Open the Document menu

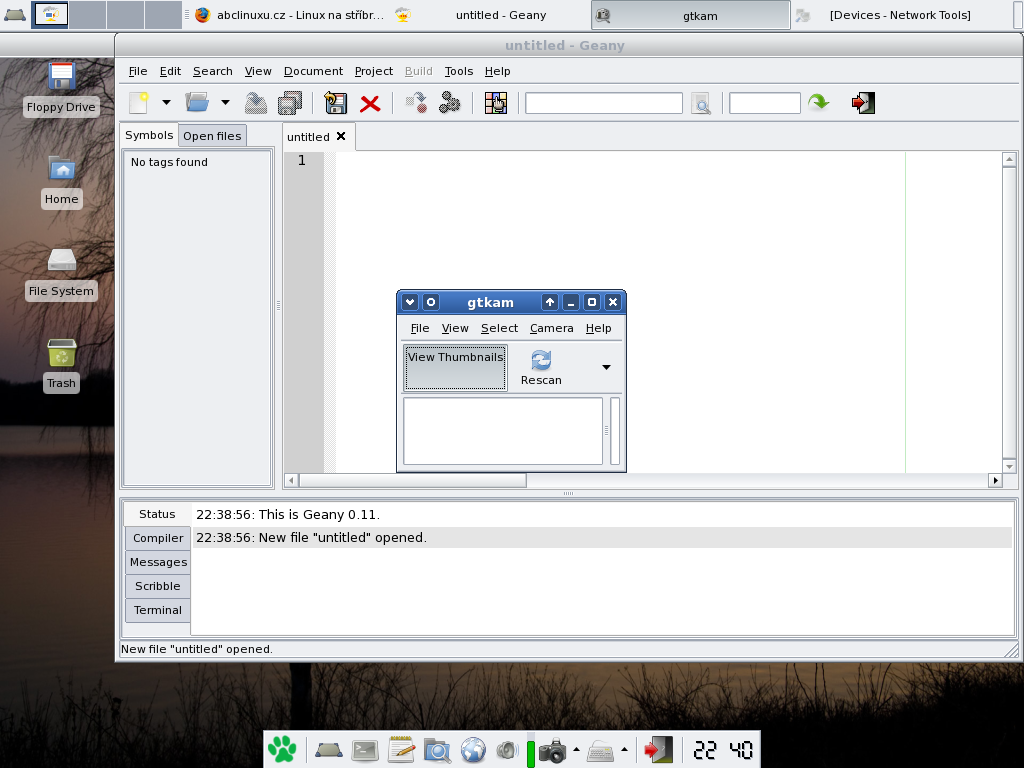[313, 71]
